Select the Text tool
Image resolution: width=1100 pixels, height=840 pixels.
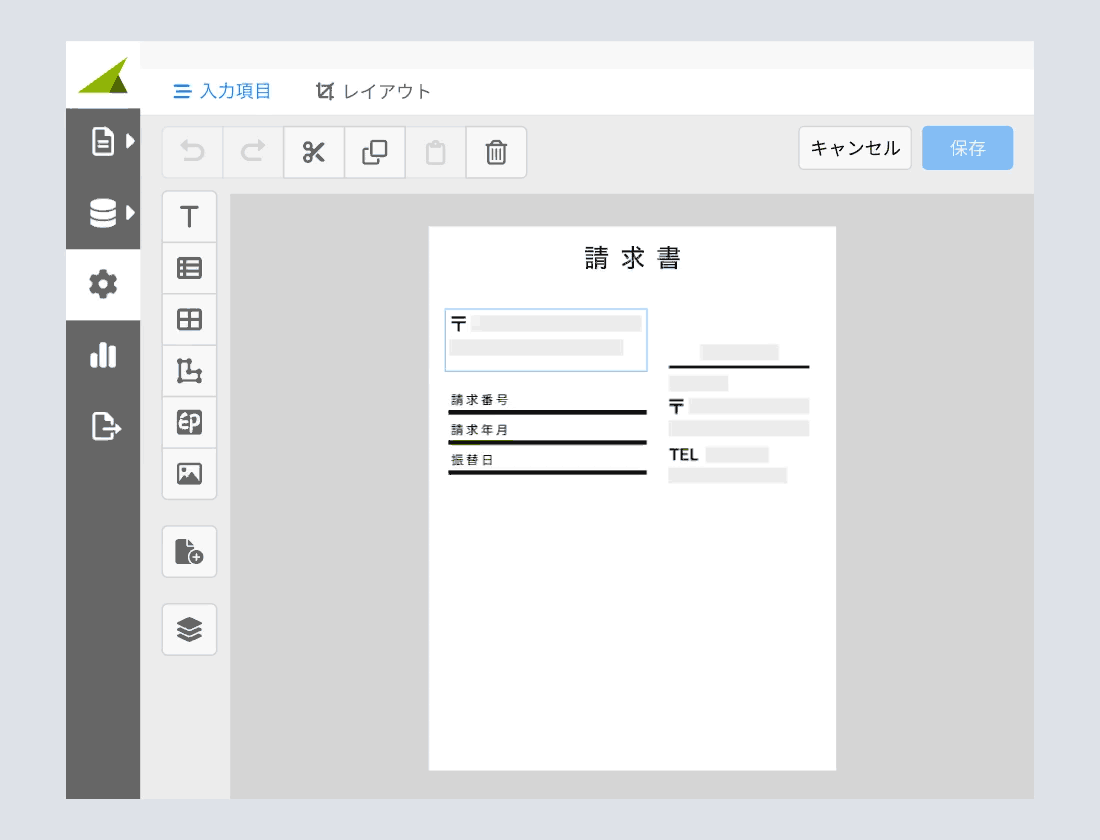[x=189, y=215]
